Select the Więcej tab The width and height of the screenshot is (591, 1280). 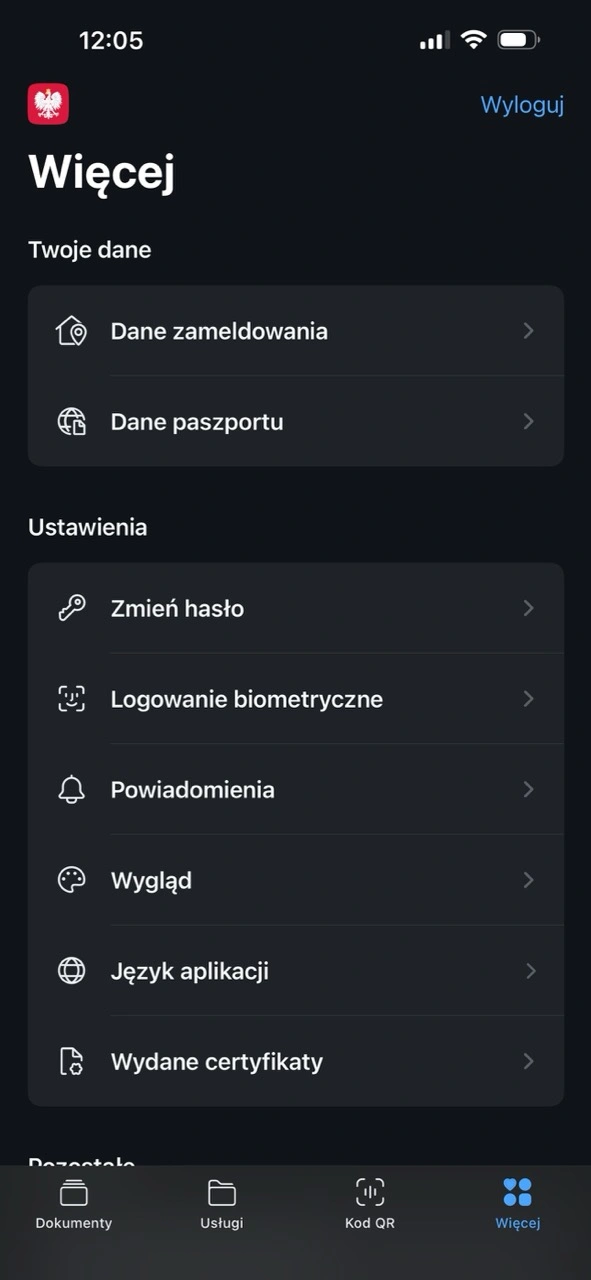pos(518,1204)
